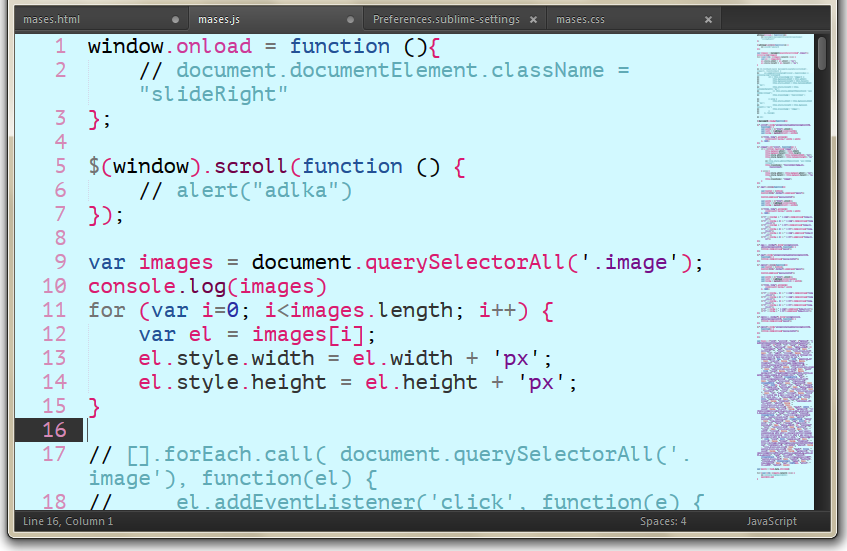Close the Preferences.sublime-settings tab
The image size is (847, 551).
(x=533, y=19)
